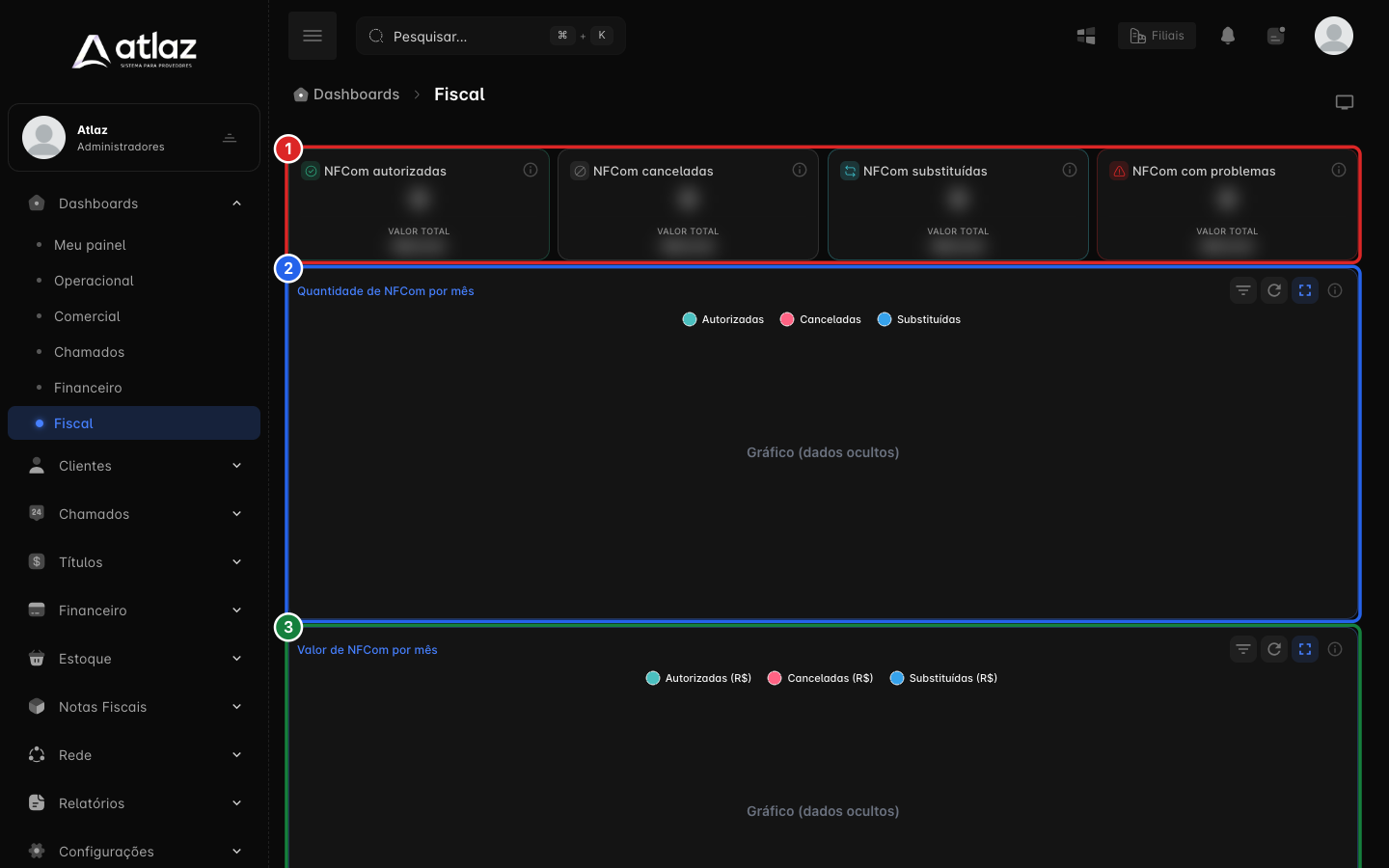The width and height of the screenshot is (1389, 868).
Task: Go to Dashboards breadcrumb link
Action: (346, 95)
